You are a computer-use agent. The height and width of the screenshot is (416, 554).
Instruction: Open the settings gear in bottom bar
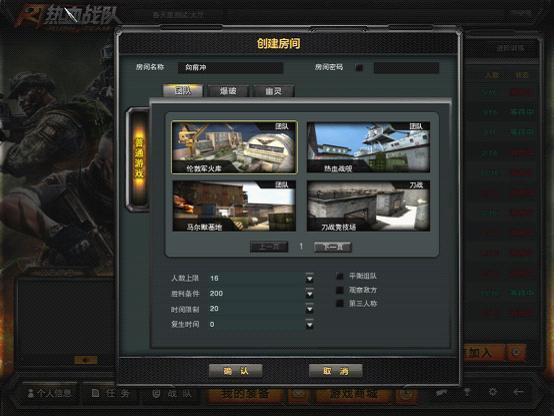(x=493, y=392)
